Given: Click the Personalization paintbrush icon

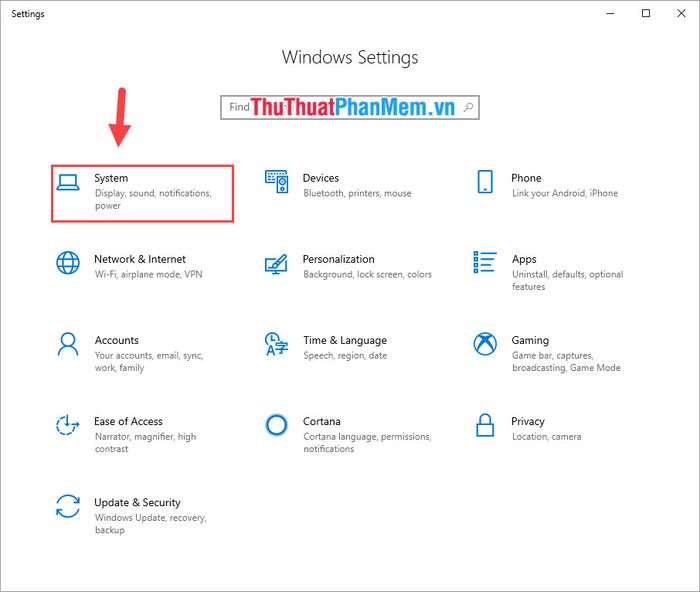Looking at the screenshot, I should pyautogui.click(x=276, y=264).
